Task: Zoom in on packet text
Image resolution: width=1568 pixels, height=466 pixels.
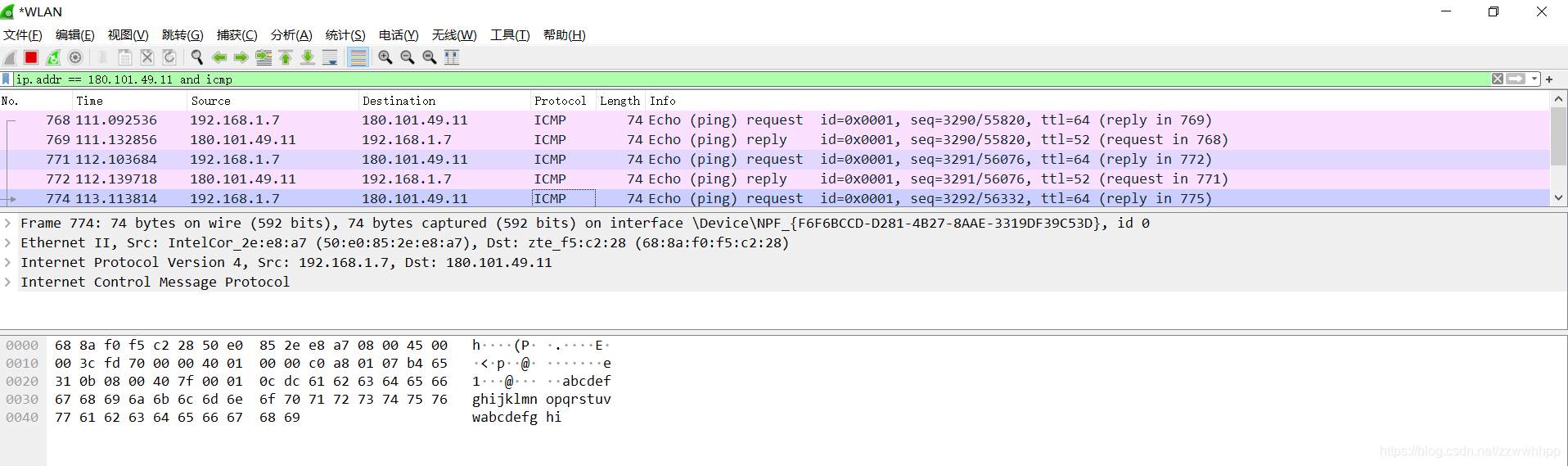Action: [385, 57]
